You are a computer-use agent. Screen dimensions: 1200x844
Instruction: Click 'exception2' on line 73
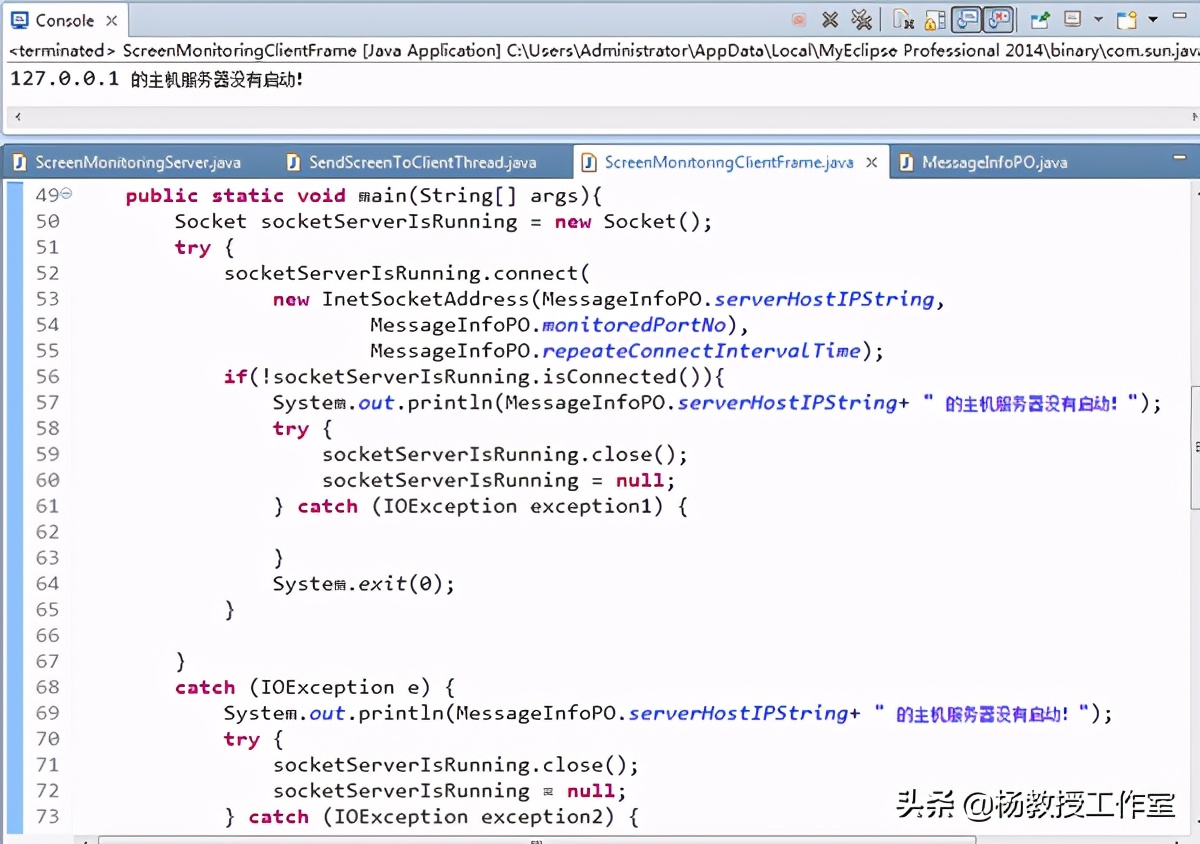541,818
